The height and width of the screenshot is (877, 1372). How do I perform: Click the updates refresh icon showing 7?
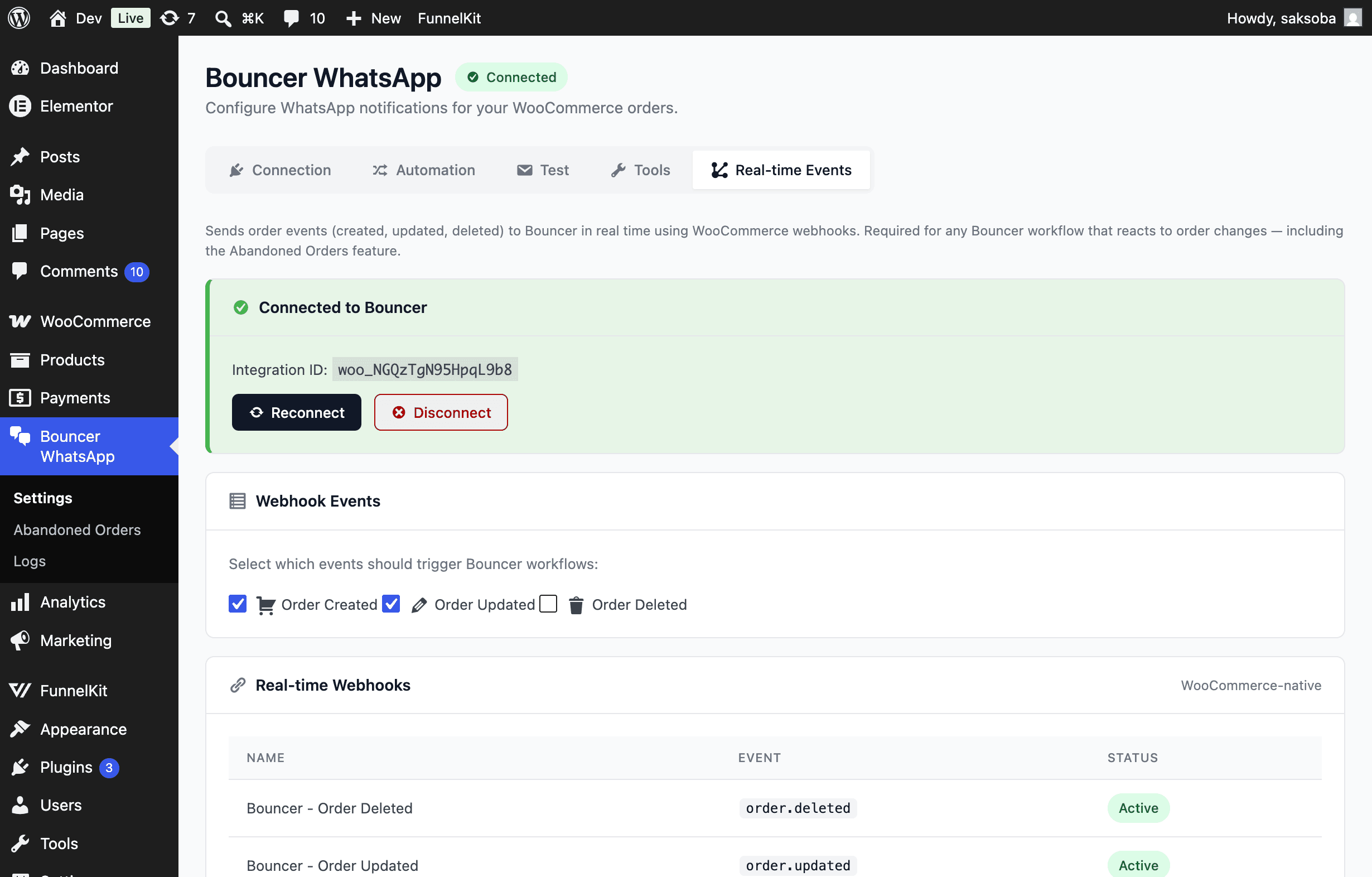169,18
